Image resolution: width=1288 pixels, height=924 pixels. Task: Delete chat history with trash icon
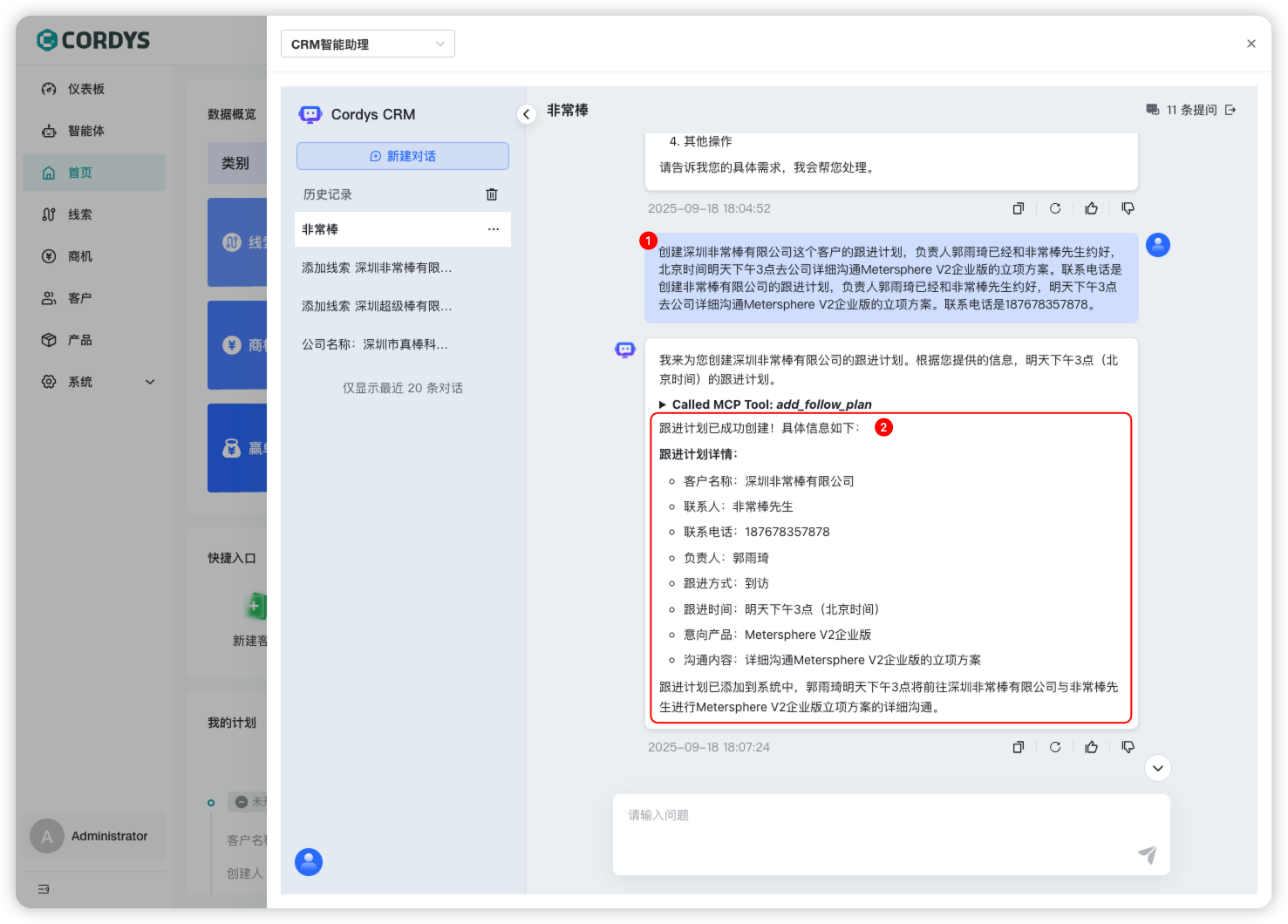pos(492,194)
